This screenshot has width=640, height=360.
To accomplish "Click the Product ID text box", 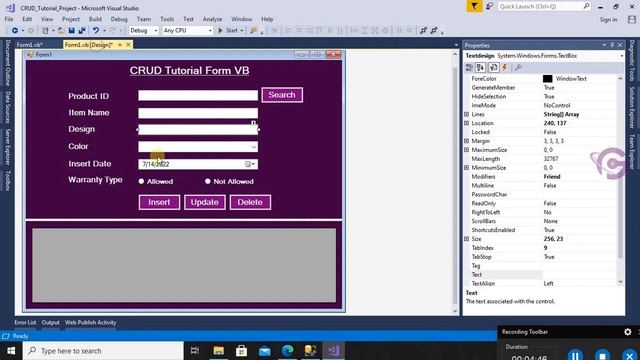I will click(198, 96).
